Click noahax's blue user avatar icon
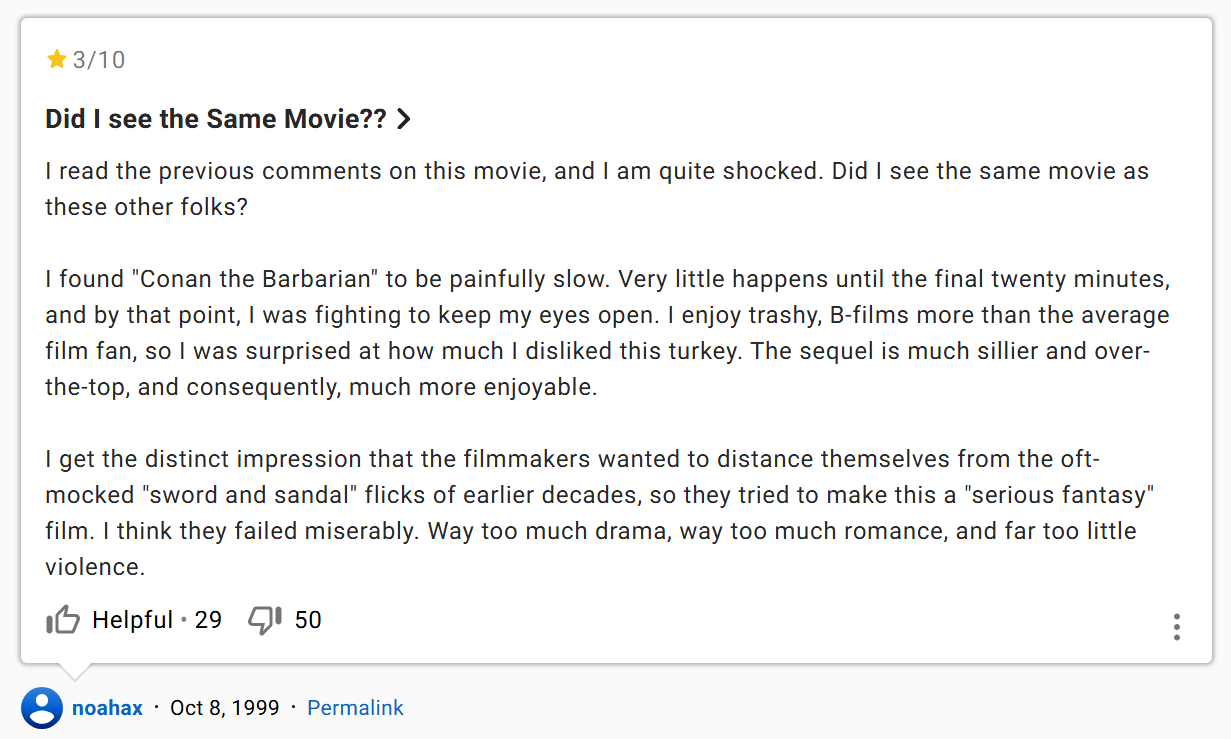The height and width of the screenshot is (739, 1231). pos(42,708)
